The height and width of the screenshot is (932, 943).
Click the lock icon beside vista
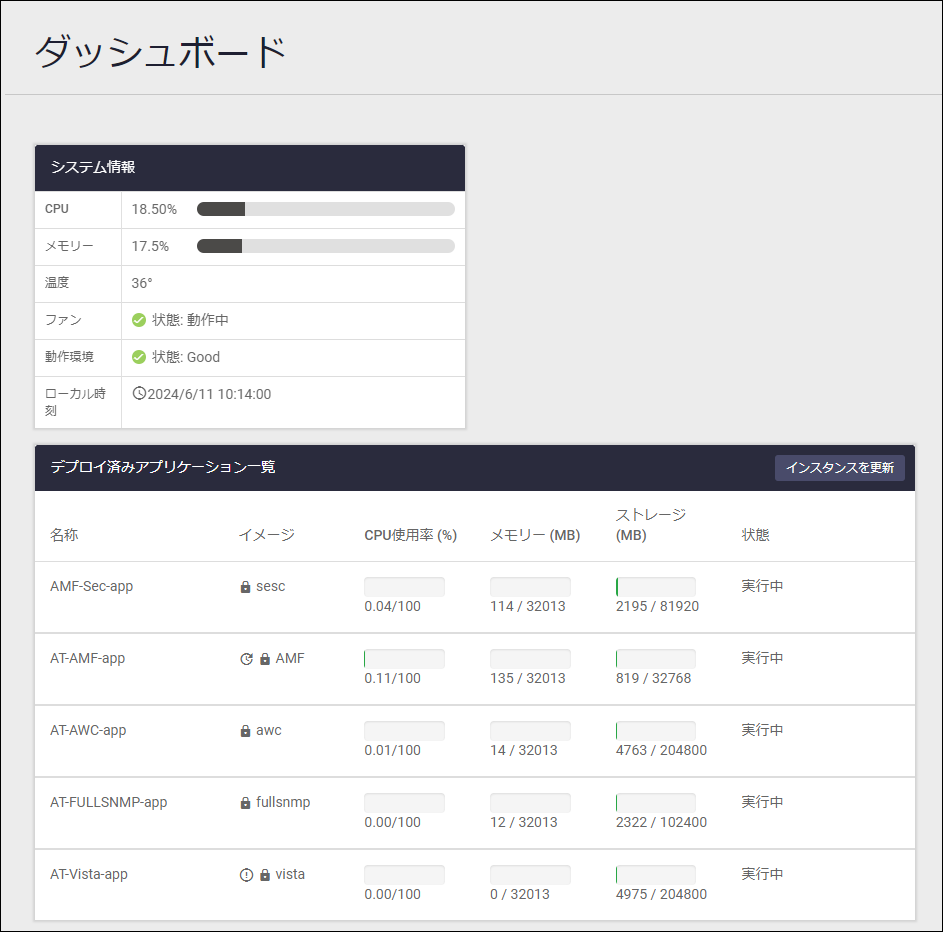[265, 875]
